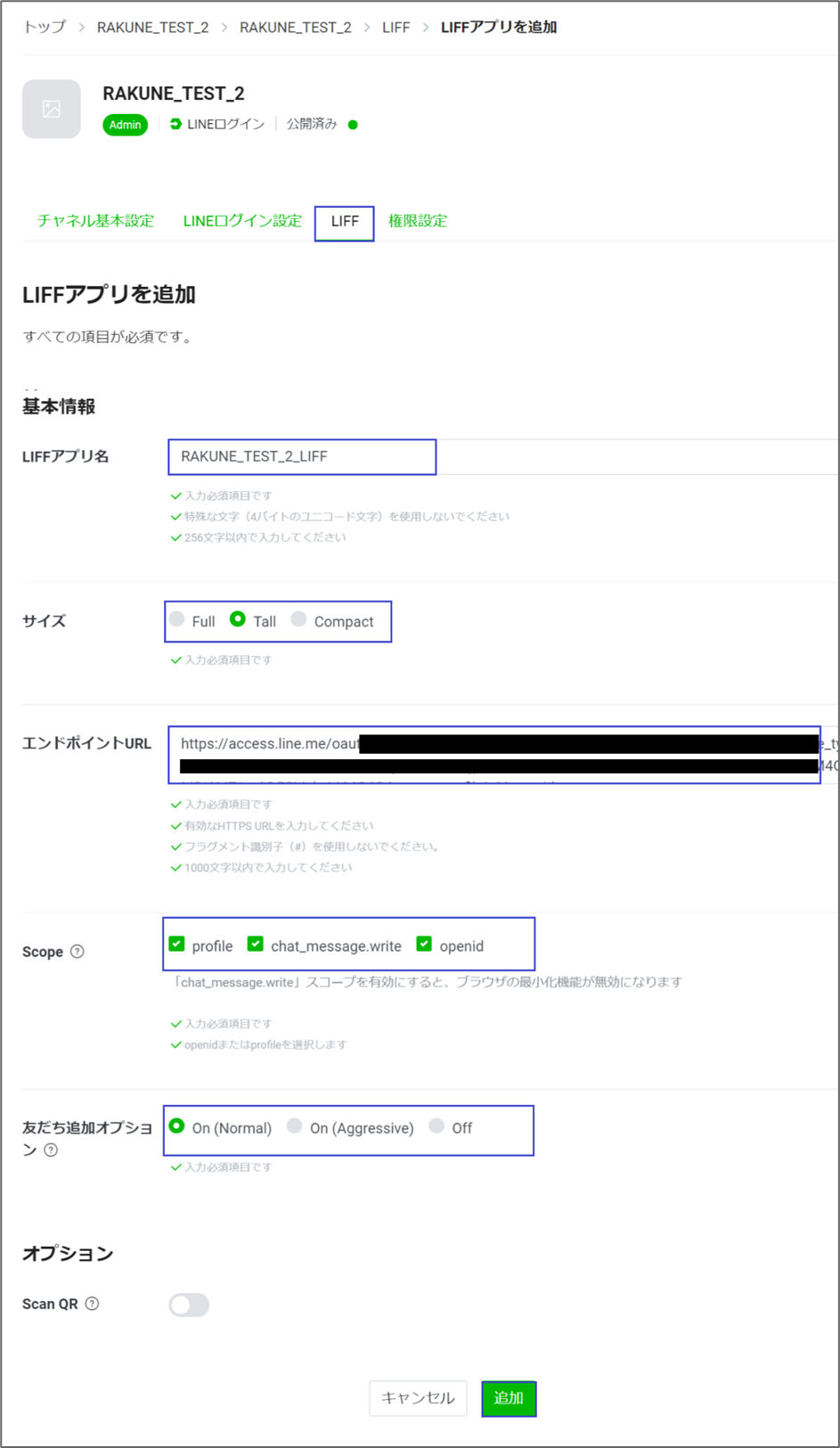Click the すべての項目が必須です notice
Viewport: 840px width, 1448px height.
108,337
